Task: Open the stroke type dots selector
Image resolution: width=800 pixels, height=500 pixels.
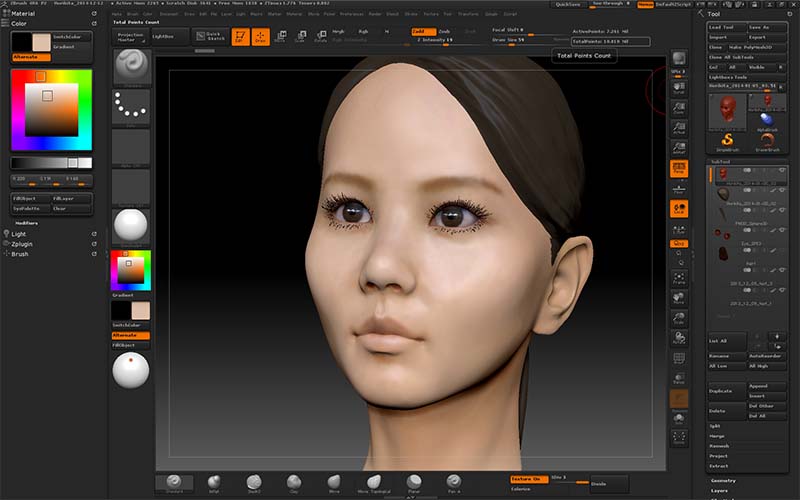Action: [131, 107]
